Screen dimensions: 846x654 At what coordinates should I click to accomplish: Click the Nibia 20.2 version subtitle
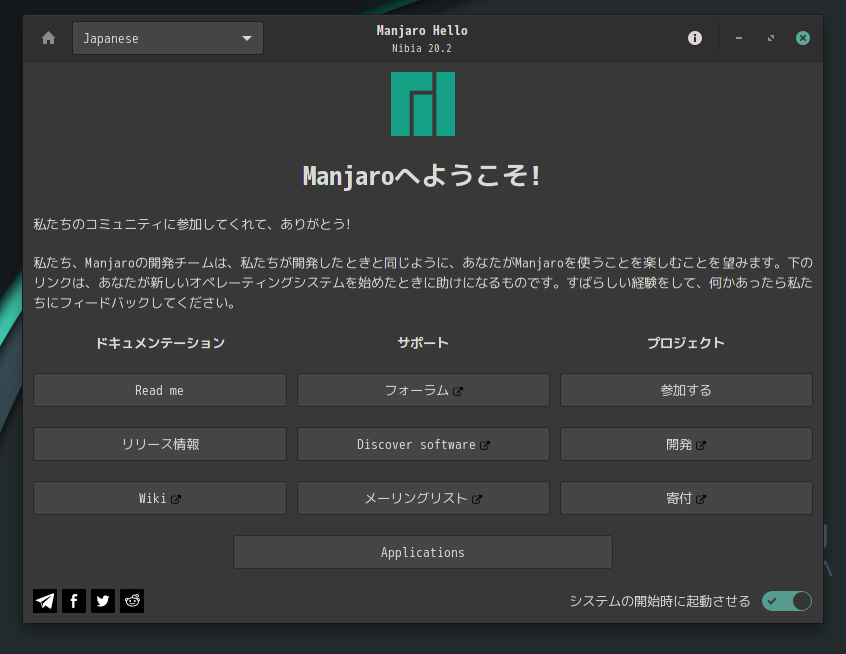tap(422, 48)
